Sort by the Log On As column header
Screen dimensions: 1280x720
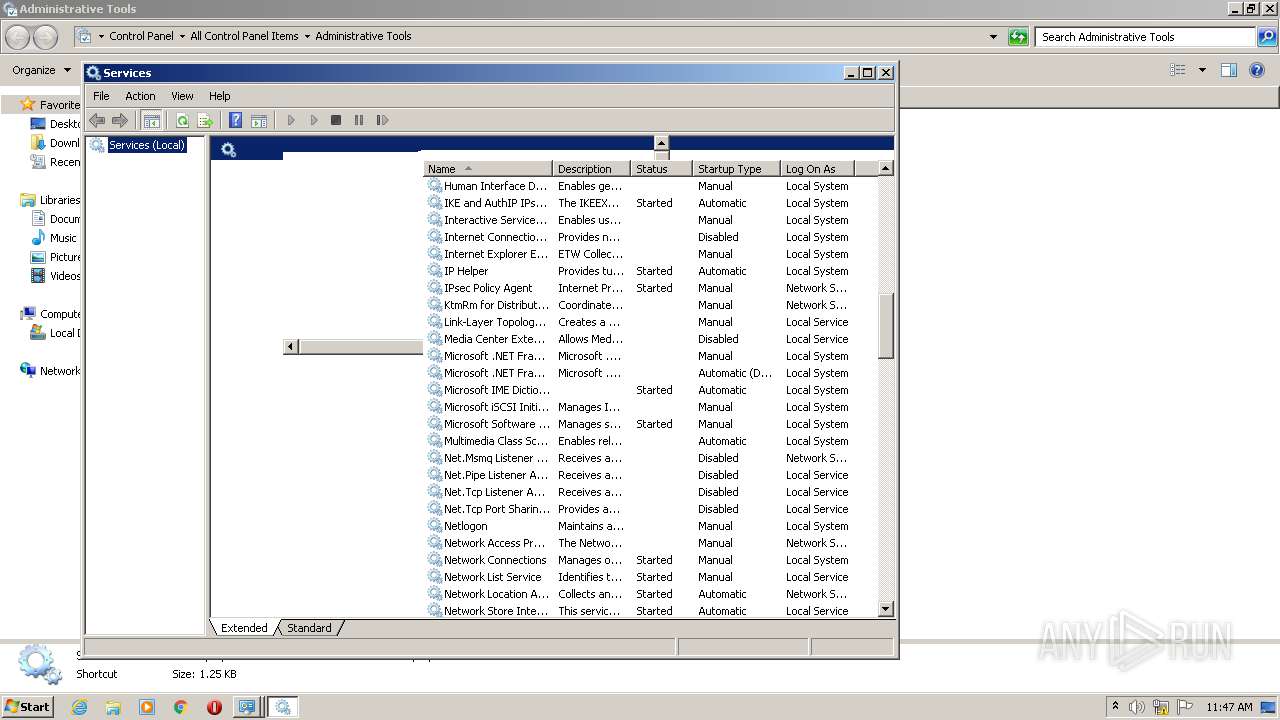[817, 169]
